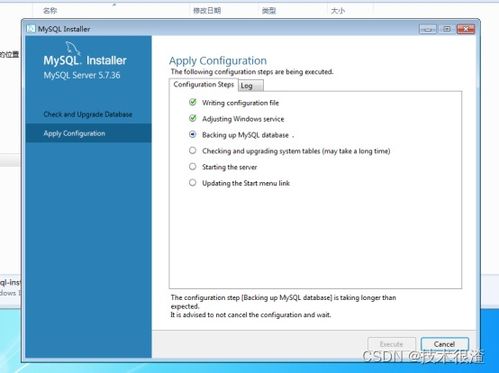Switch to the Configuration Steps tab
The width and height of the screenshot is (499, 373).
(204, 85)
